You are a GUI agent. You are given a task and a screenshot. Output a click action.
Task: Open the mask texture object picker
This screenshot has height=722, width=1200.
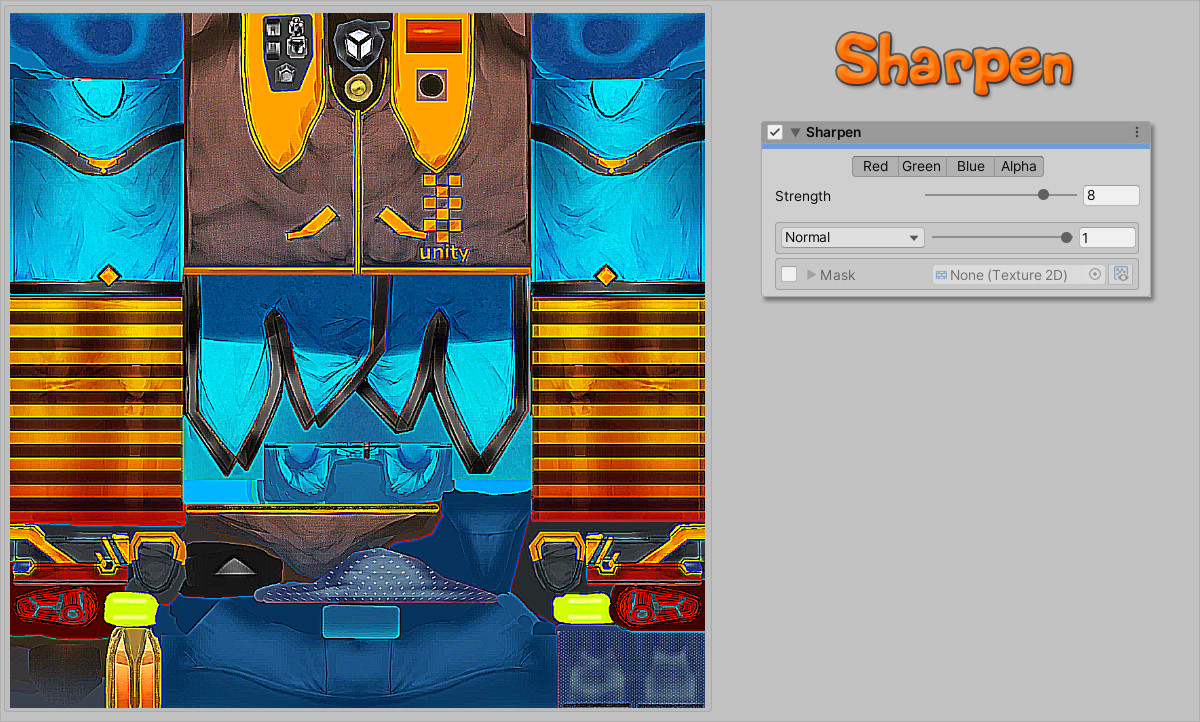pyautogui.click(x=1095, y=274)
